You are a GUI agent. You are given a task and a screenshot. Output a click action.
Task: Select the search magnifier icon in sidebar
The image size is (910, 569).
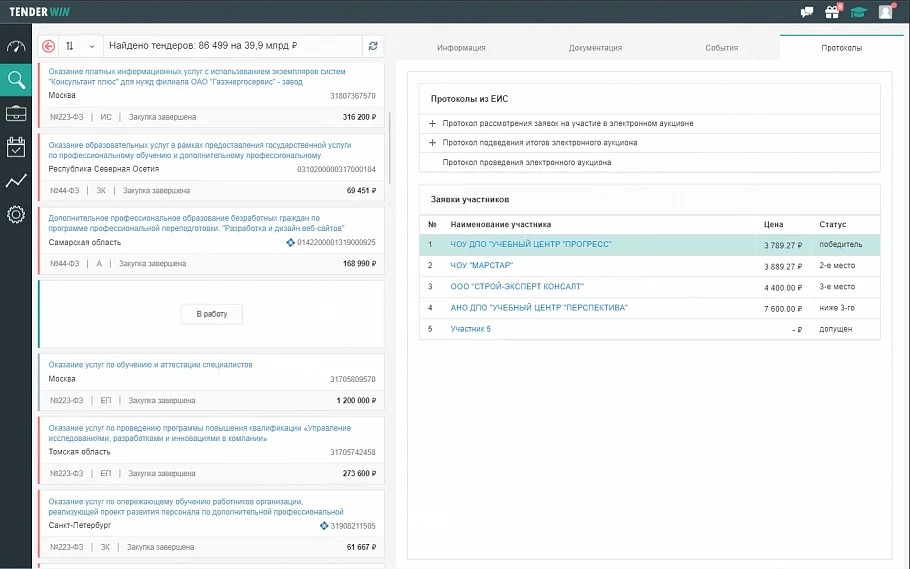click(x=16, y=80)
